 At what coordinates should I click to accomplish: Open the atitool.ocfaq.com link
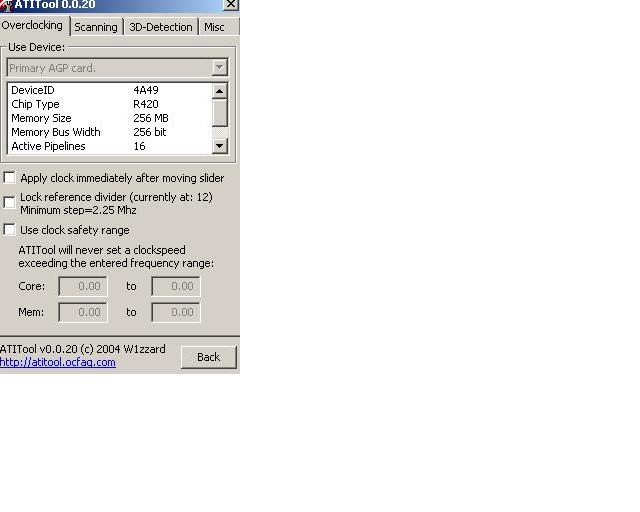[58, 363]
